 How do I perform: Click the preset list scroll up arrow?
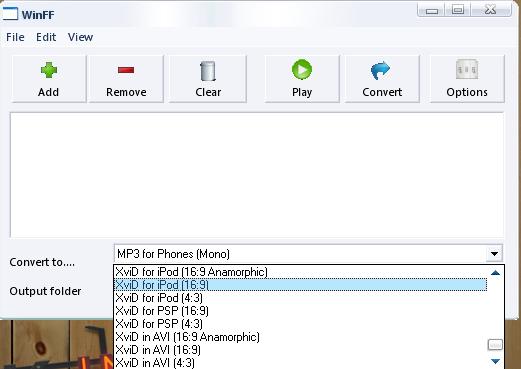pyautogui.click(x=495, y=273)
